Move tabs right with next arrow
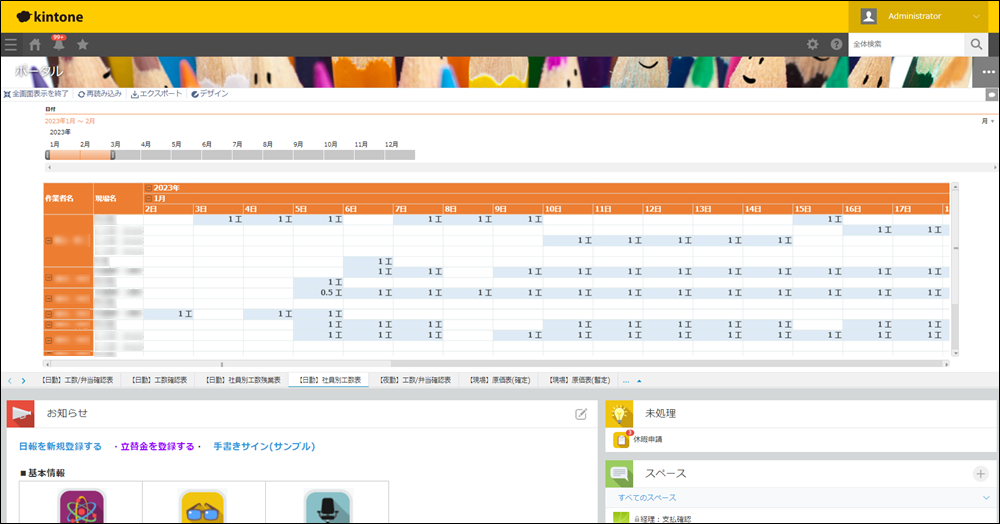This screenshot has height=524, width=1000. (x=24, y=381)
